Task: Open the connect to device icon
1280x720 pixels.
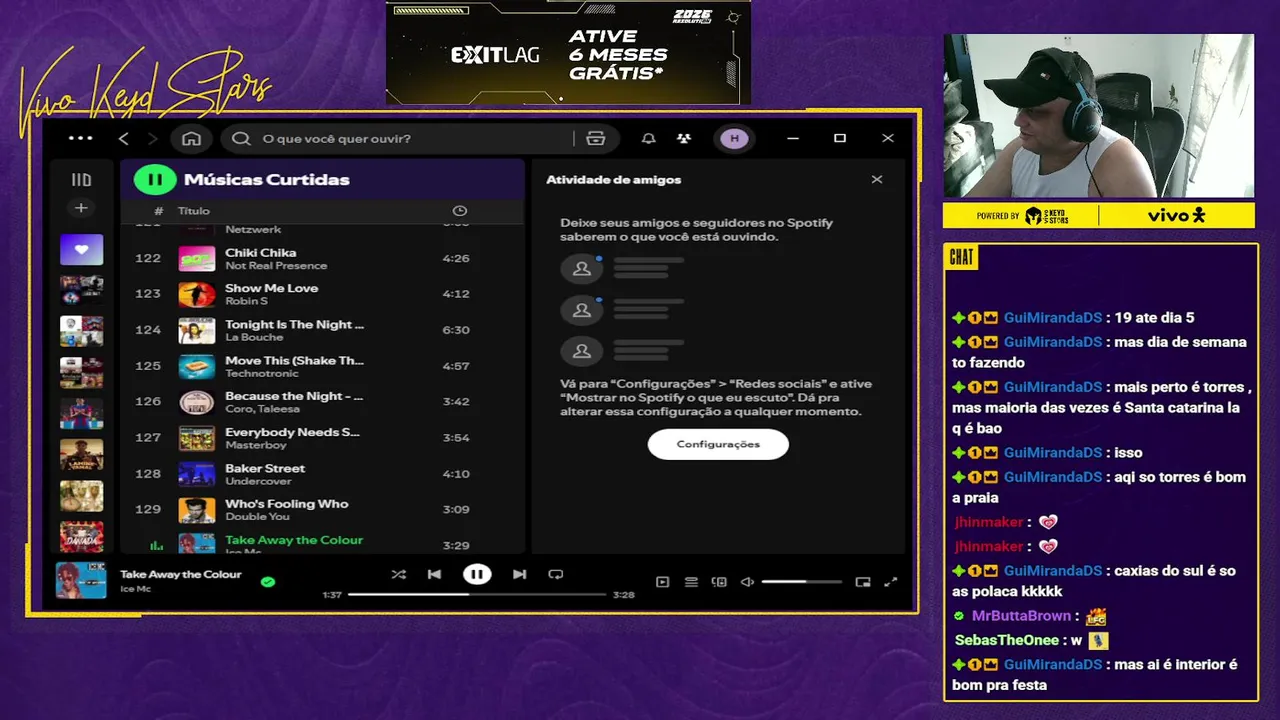Action: 719,582
